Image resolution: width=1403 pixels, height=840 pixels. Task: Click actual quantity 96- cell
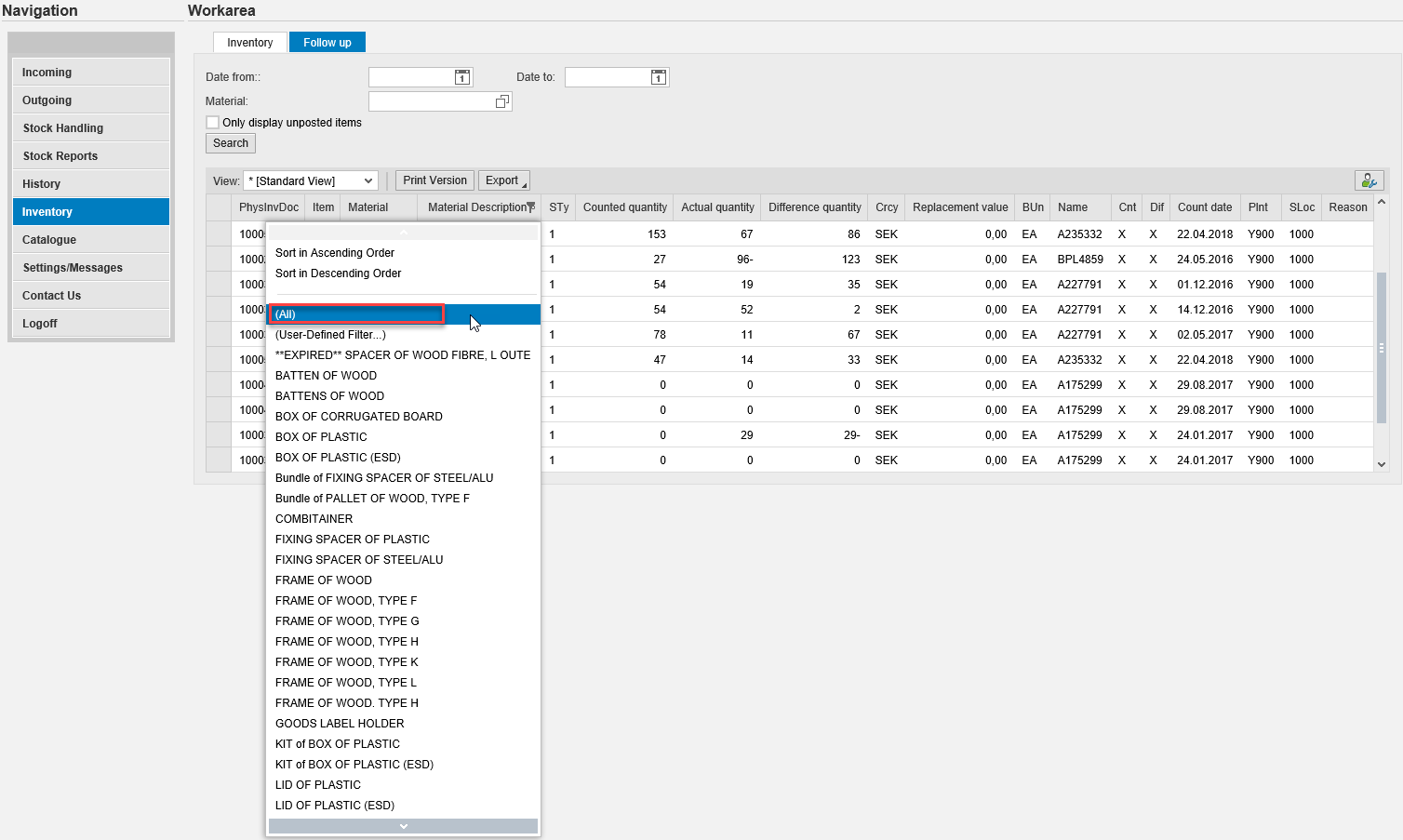tap(717, 260)
